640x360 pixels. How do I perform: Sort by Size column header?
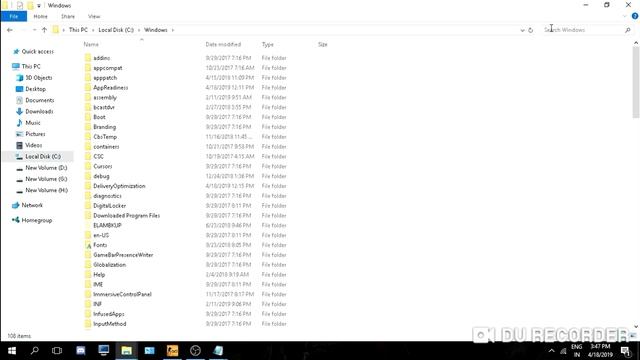tap(322, 44)
